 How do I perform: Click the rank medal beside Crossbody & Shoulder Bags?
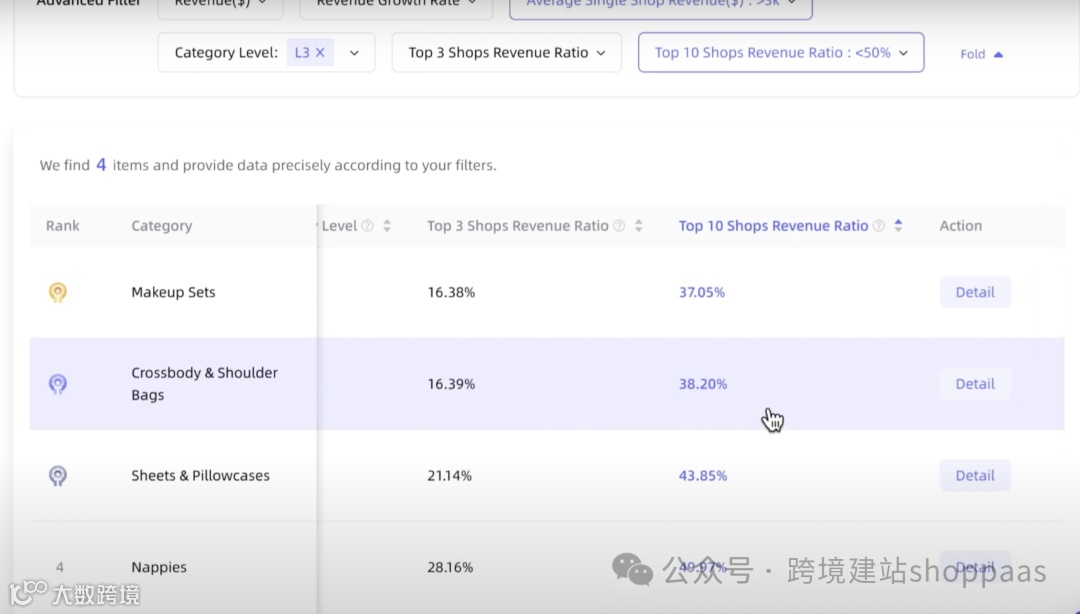tap(58, 384)
